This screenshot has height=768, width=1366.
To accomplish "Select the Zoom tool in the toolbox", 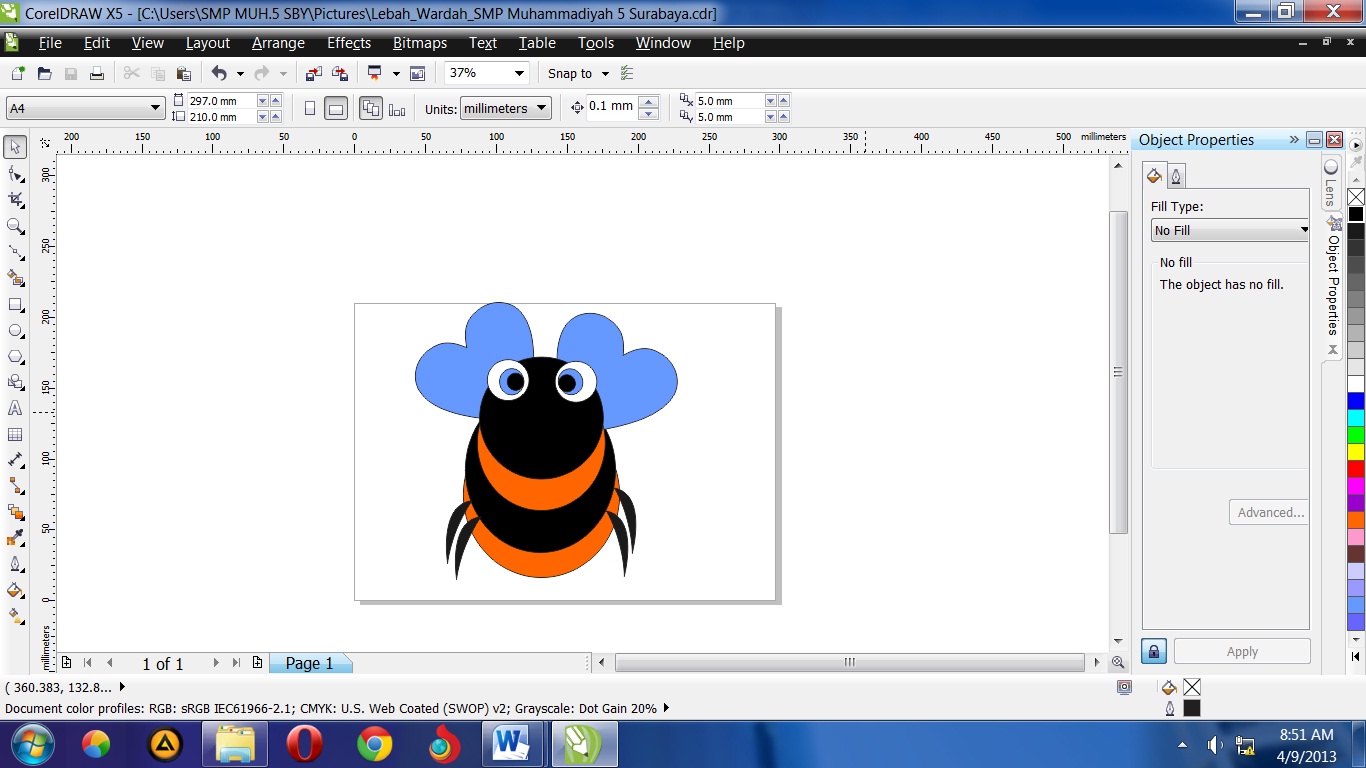I will click(x=15, y=226).
